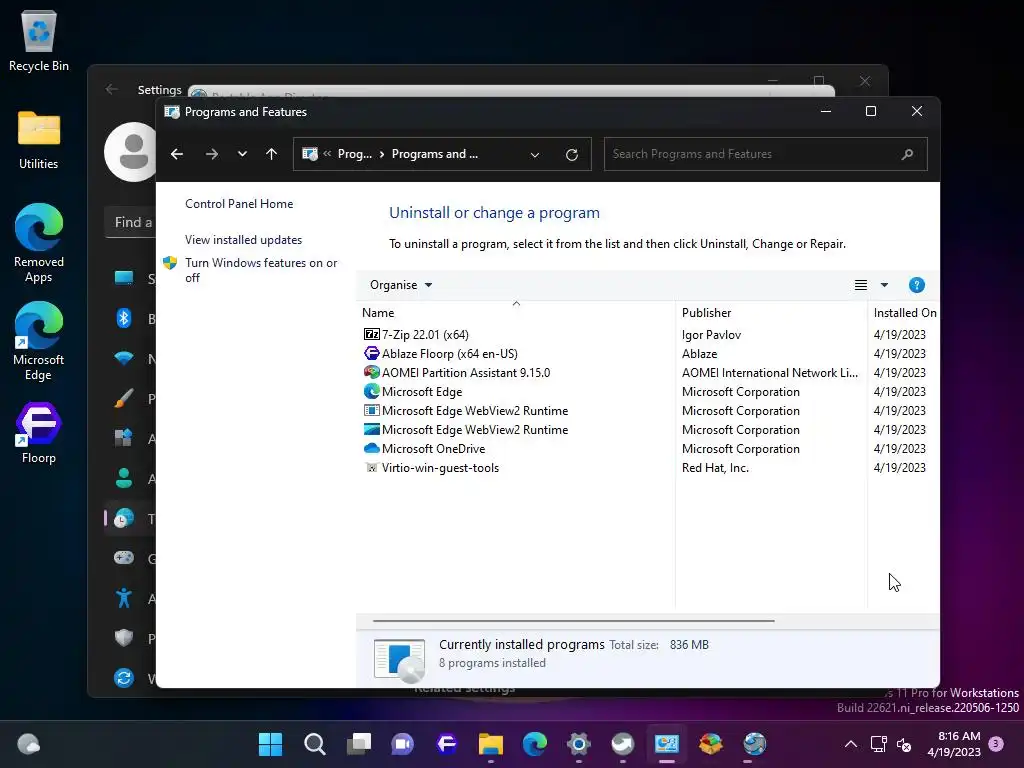Select Time & language icon in Settings sidebar
This screenshot has height=768, width=1024.
(124, 519)
